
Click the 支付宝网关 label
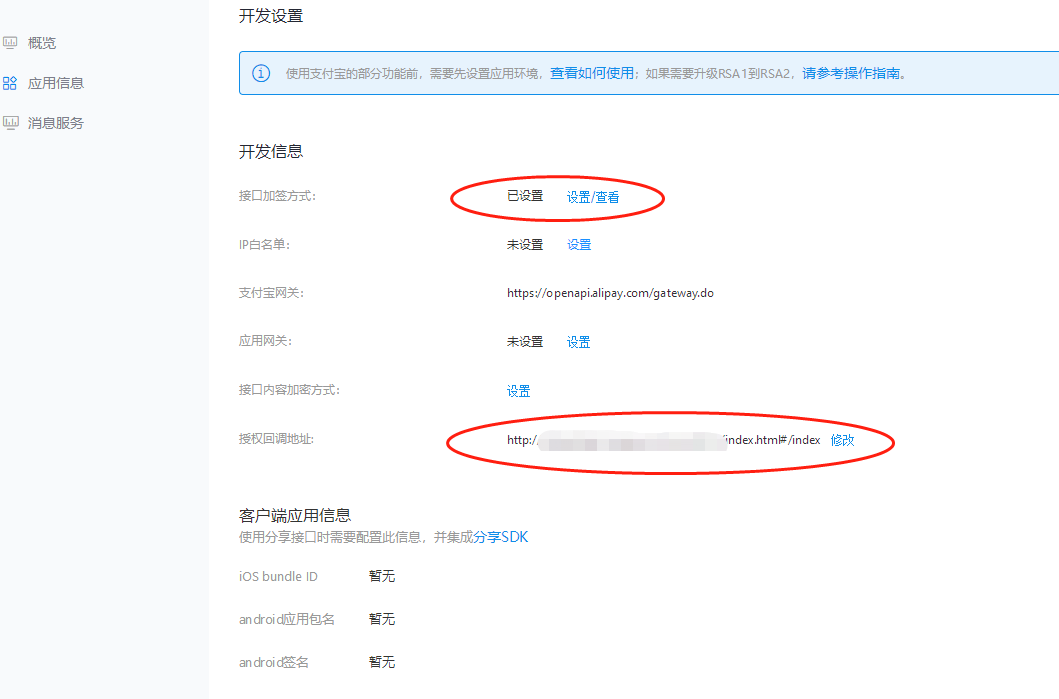coord(272,293)
